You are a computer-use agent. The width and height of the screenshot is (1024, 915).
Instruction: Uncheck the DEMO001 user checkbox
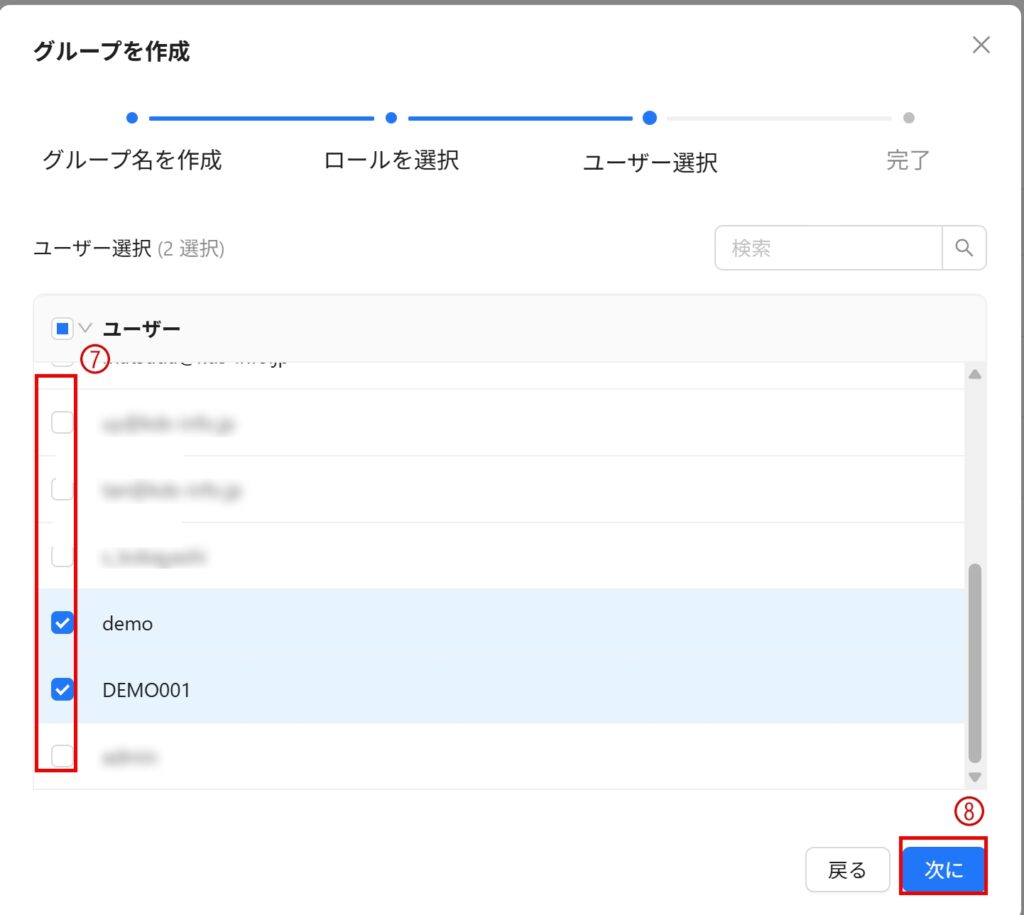click(62, 689)
